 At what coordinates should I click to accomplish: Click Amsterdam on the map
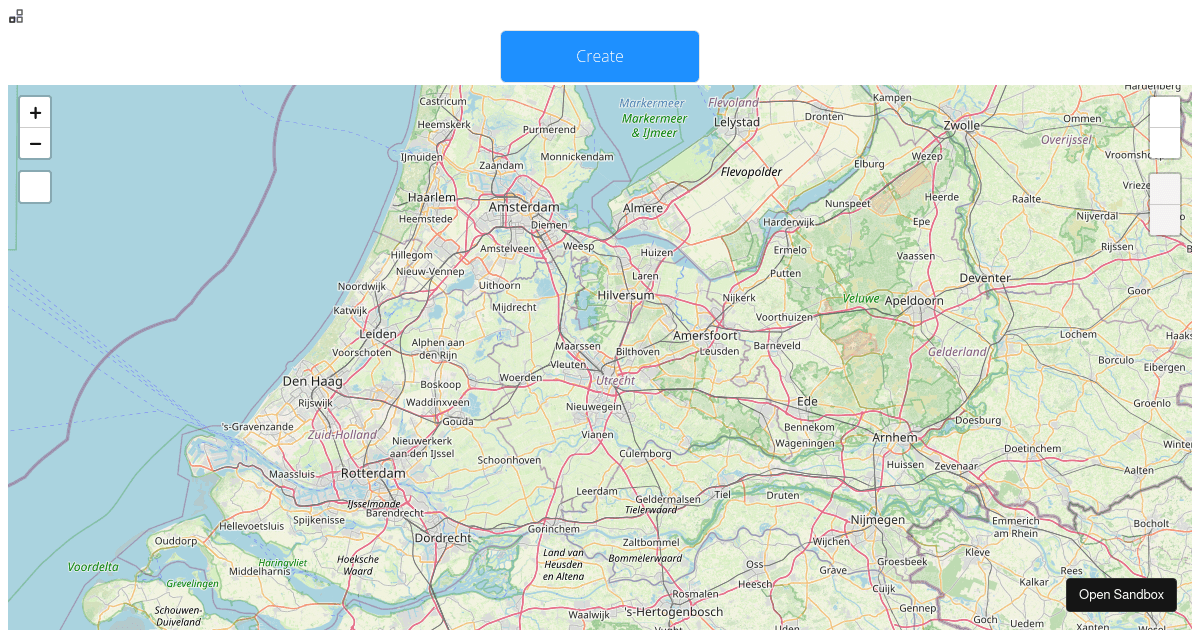tap(524, 207)
